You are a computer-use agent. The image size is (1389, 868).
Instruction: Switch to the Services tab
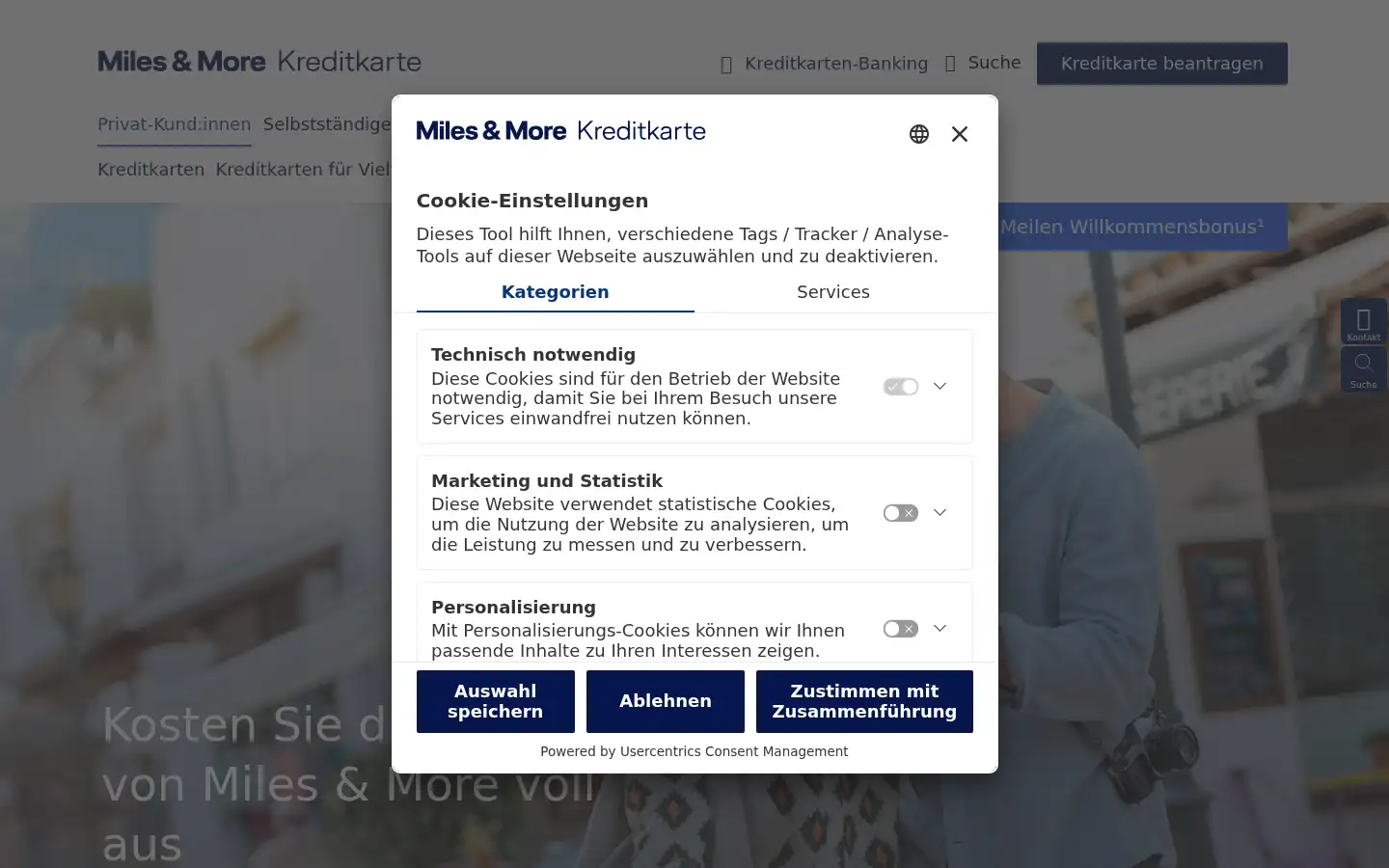833,292
